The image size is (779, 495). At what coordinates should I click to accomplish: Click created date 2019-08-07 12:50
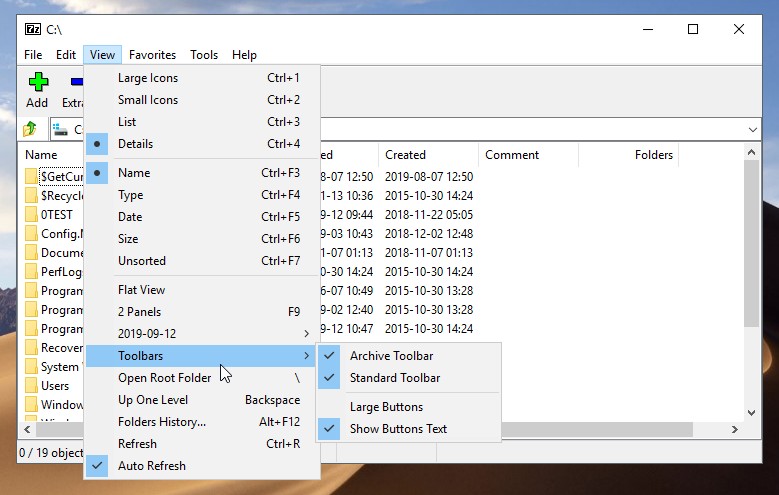click(x=429, y=176)
